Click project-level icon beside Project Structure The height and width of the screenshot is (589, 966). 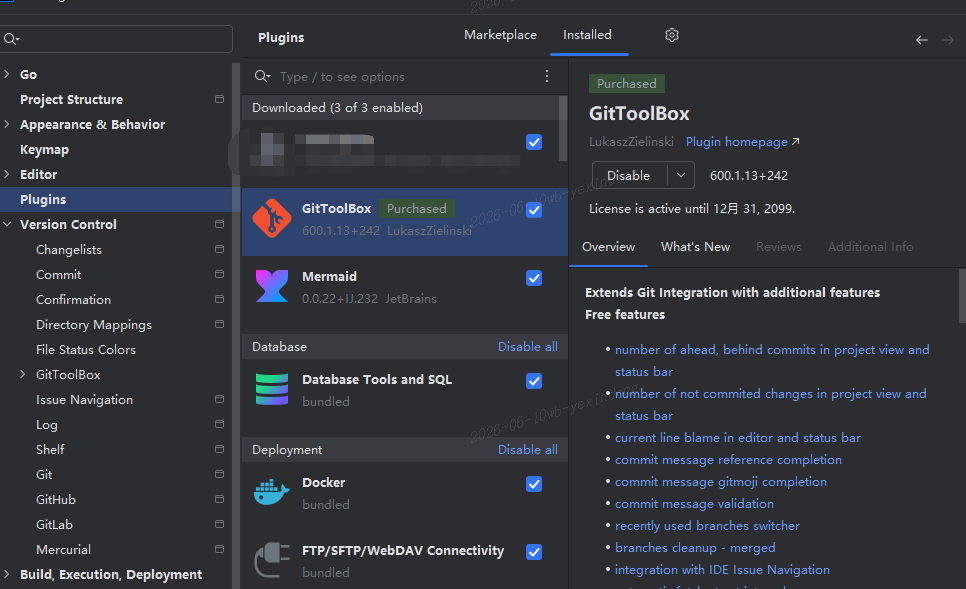point(219,99)
